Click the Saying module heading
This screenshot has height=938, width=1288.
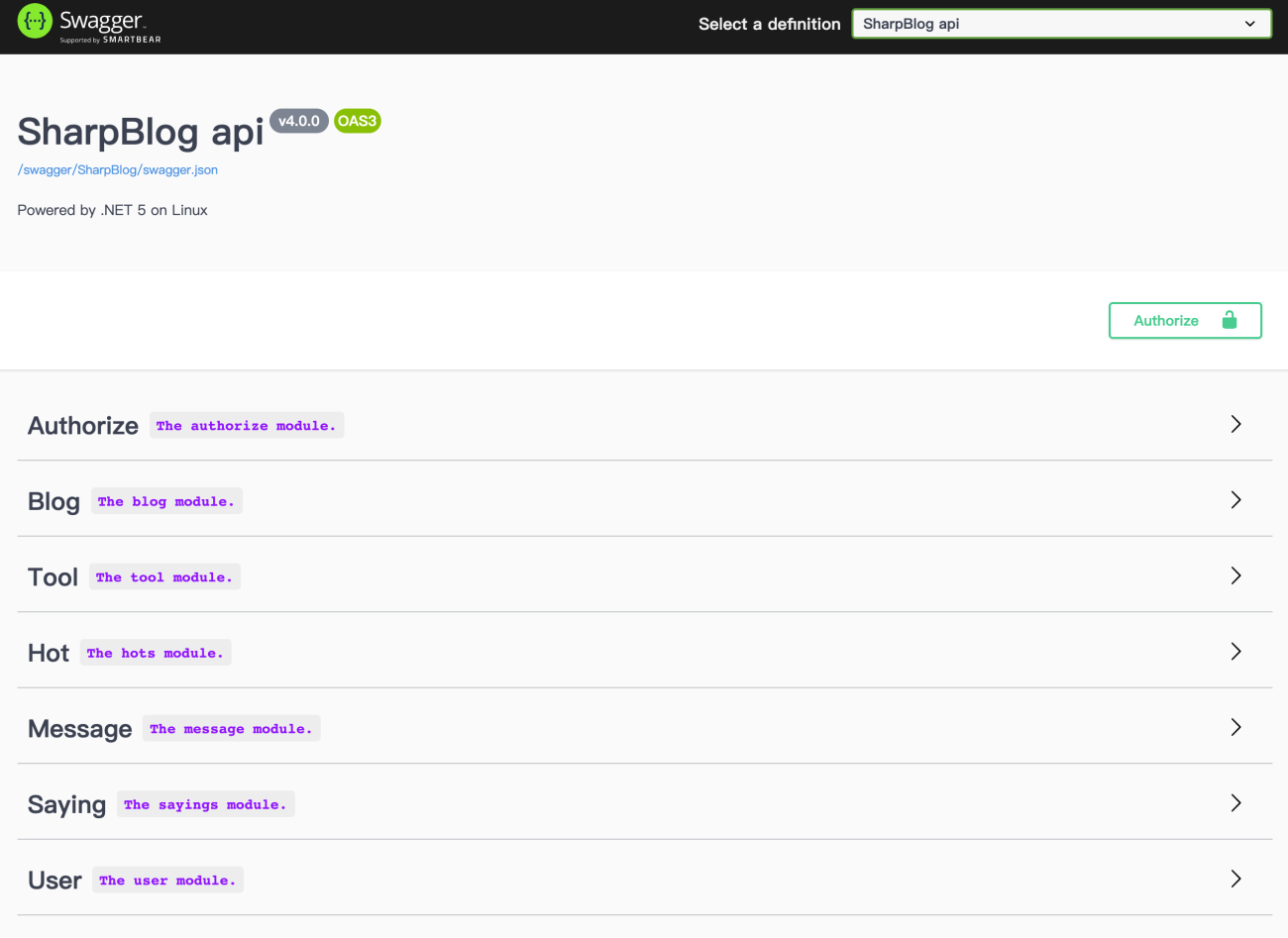tap(66, 805)
